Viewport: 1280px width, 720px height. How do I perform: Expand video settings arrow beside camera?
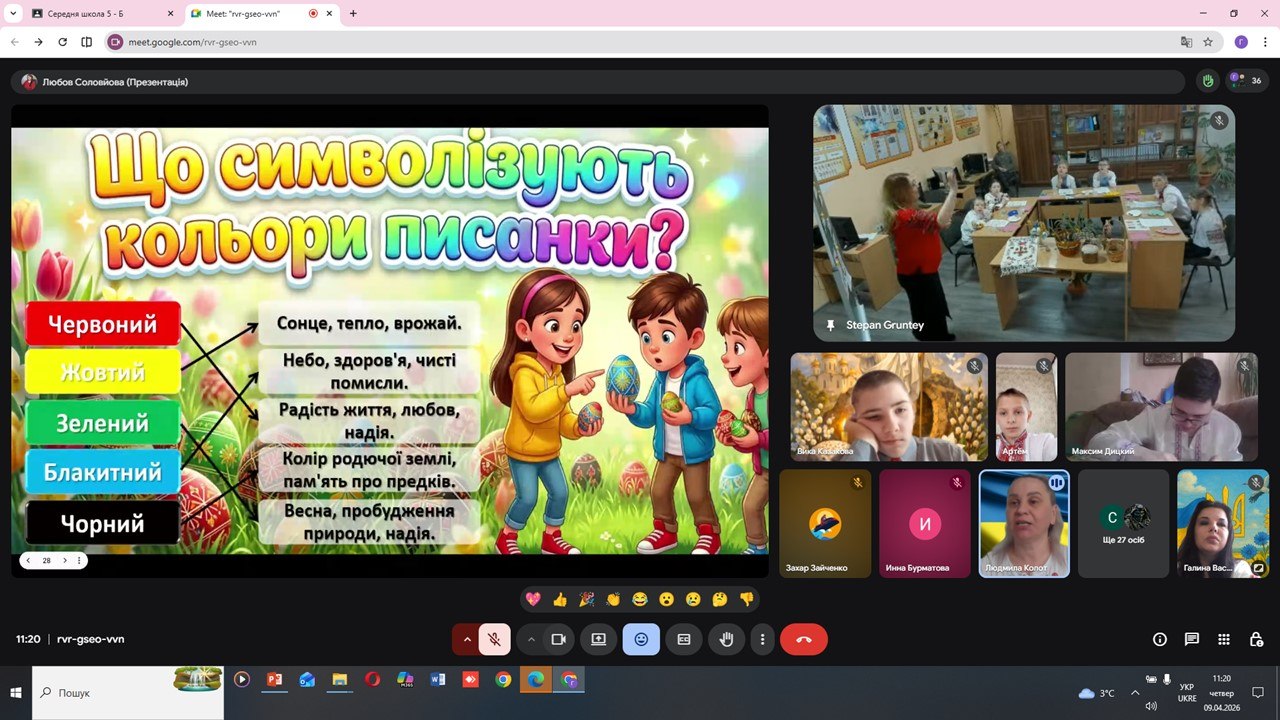click(531, 639)
